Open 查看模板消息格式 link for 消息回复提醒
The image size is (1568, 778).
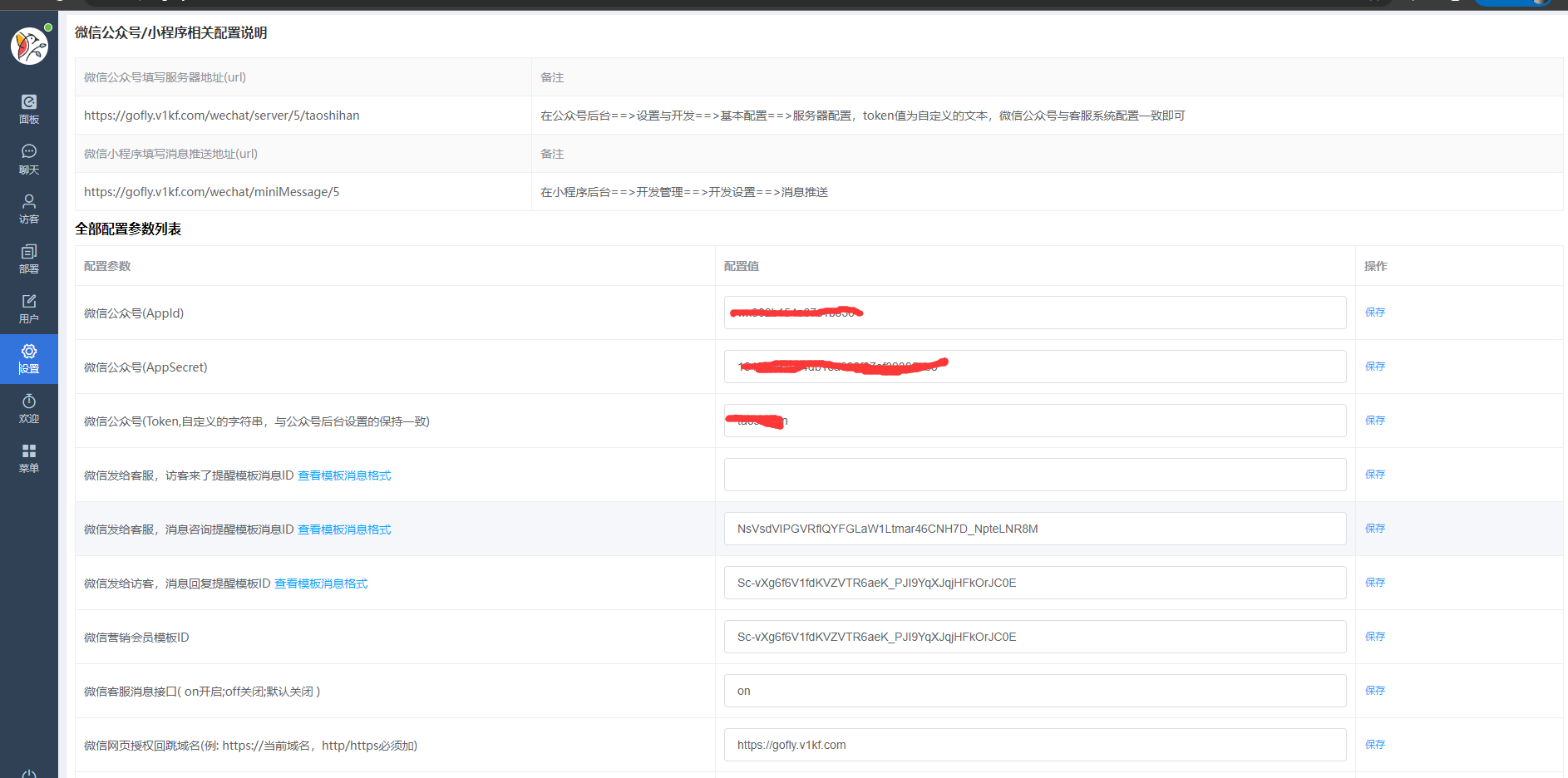click(x=321, y=583)
